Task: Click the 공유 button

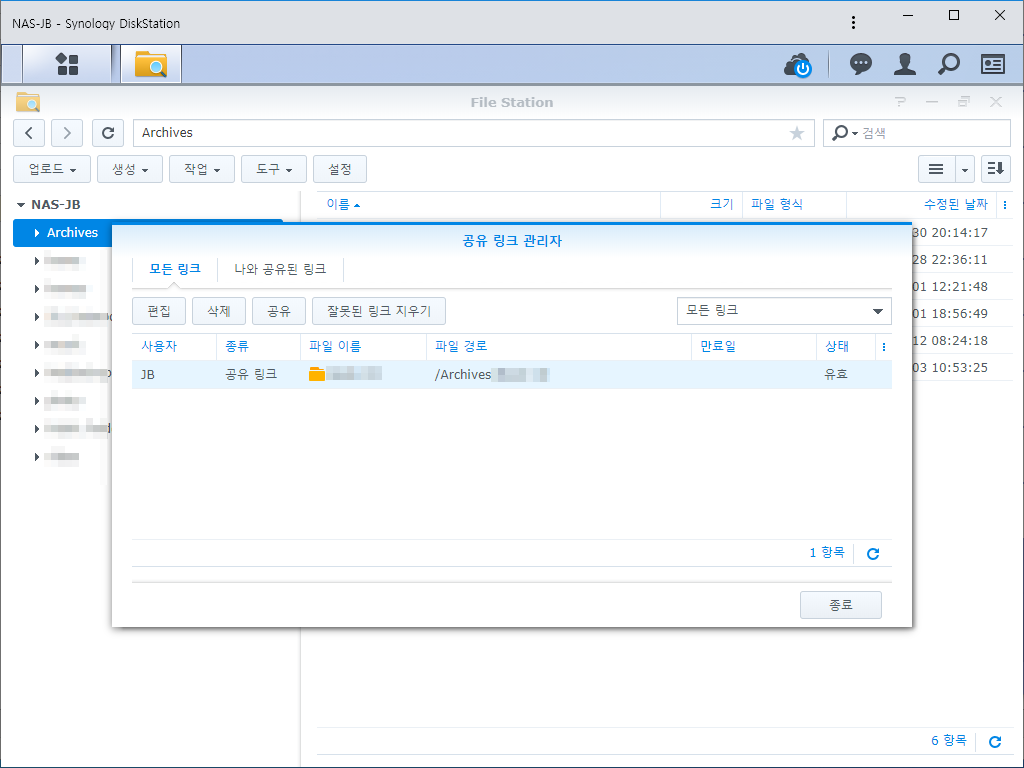Action: coord(279,311)
